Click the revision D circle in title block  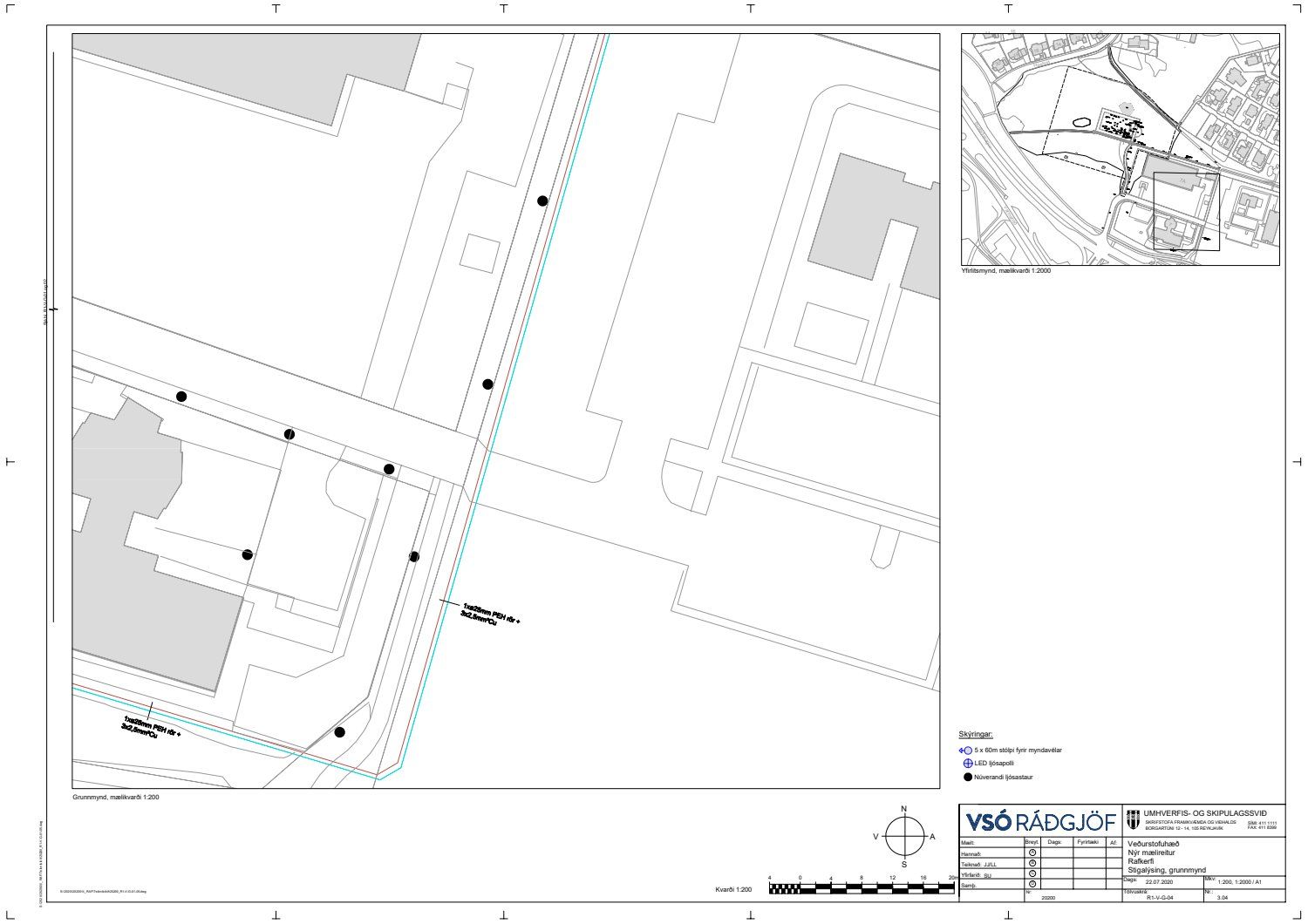point(1032,884)
